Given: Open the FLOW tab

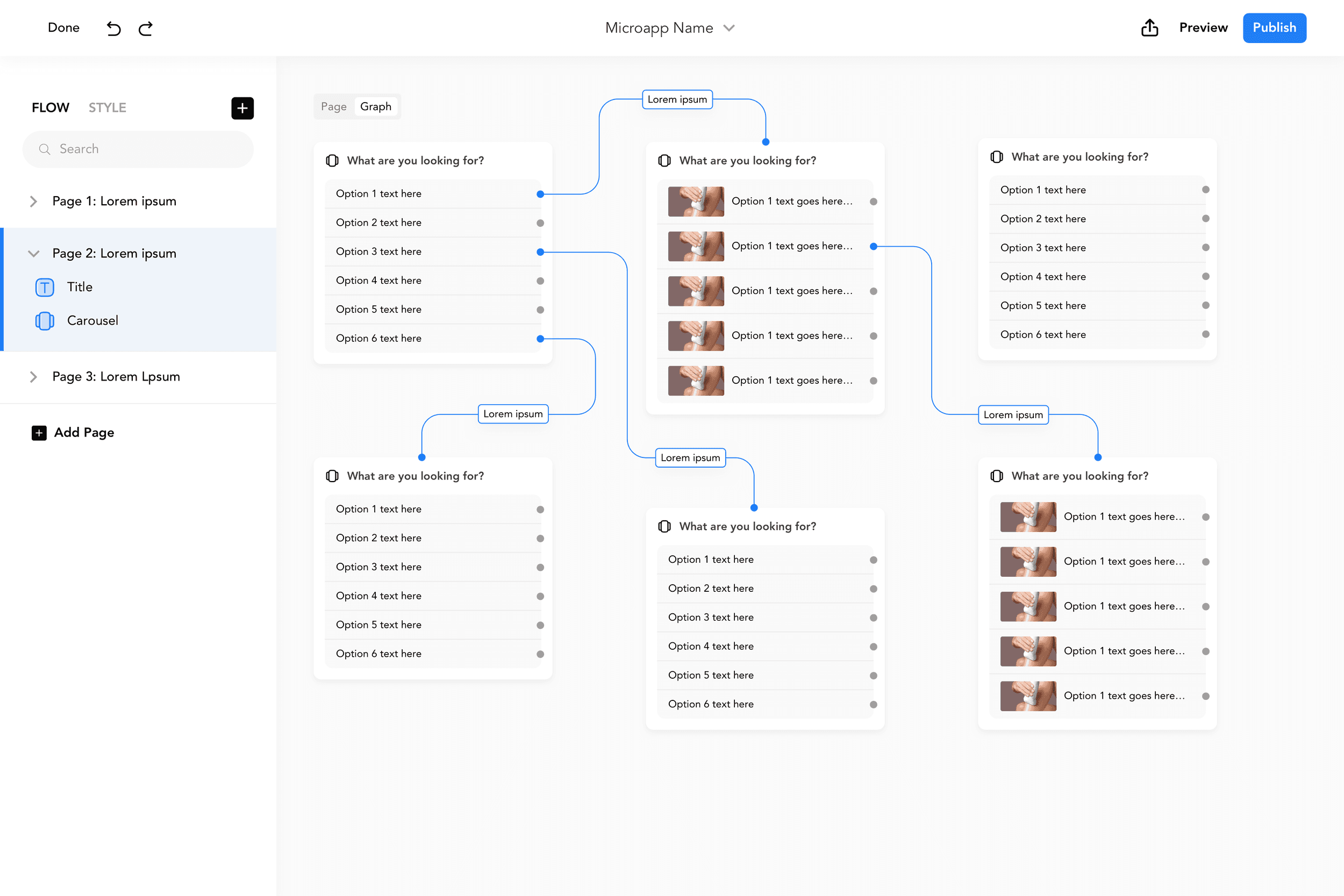Looking at the screenshot, I should coord(51,107).
